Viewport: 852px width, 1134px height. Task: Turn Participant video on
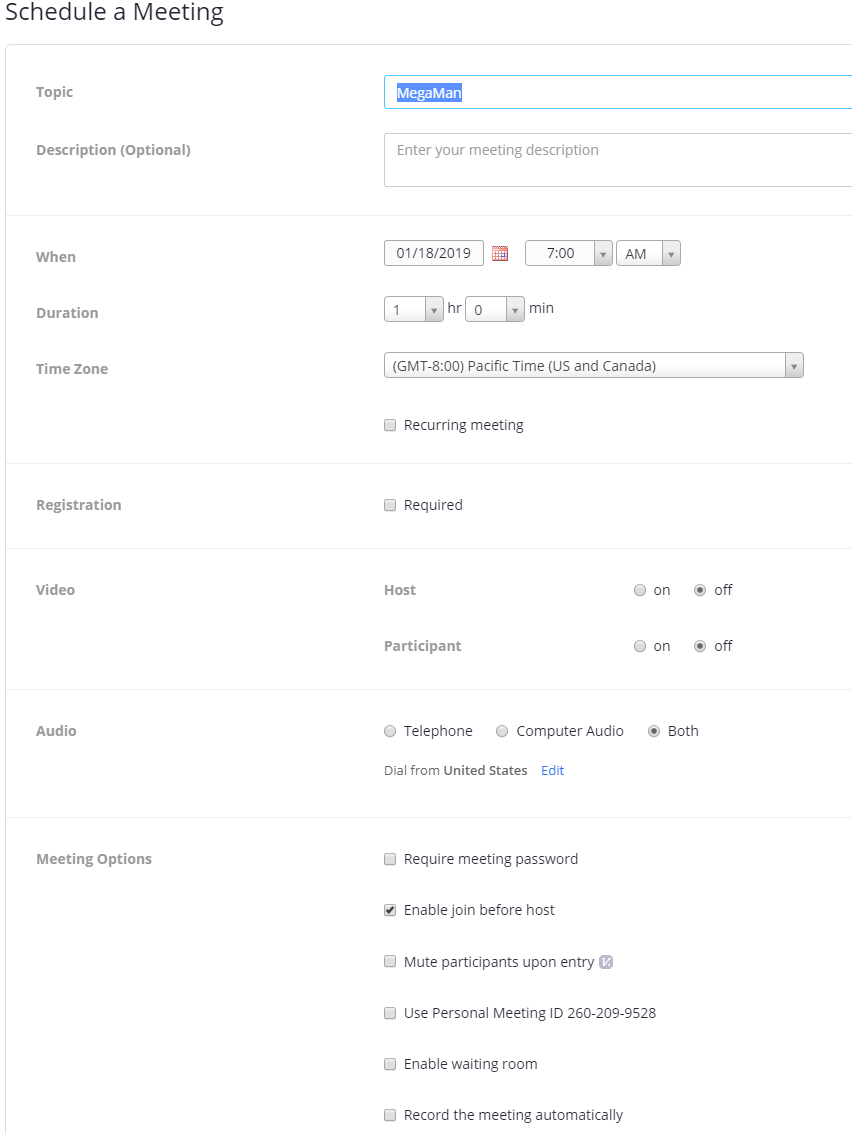coord(639,646)
